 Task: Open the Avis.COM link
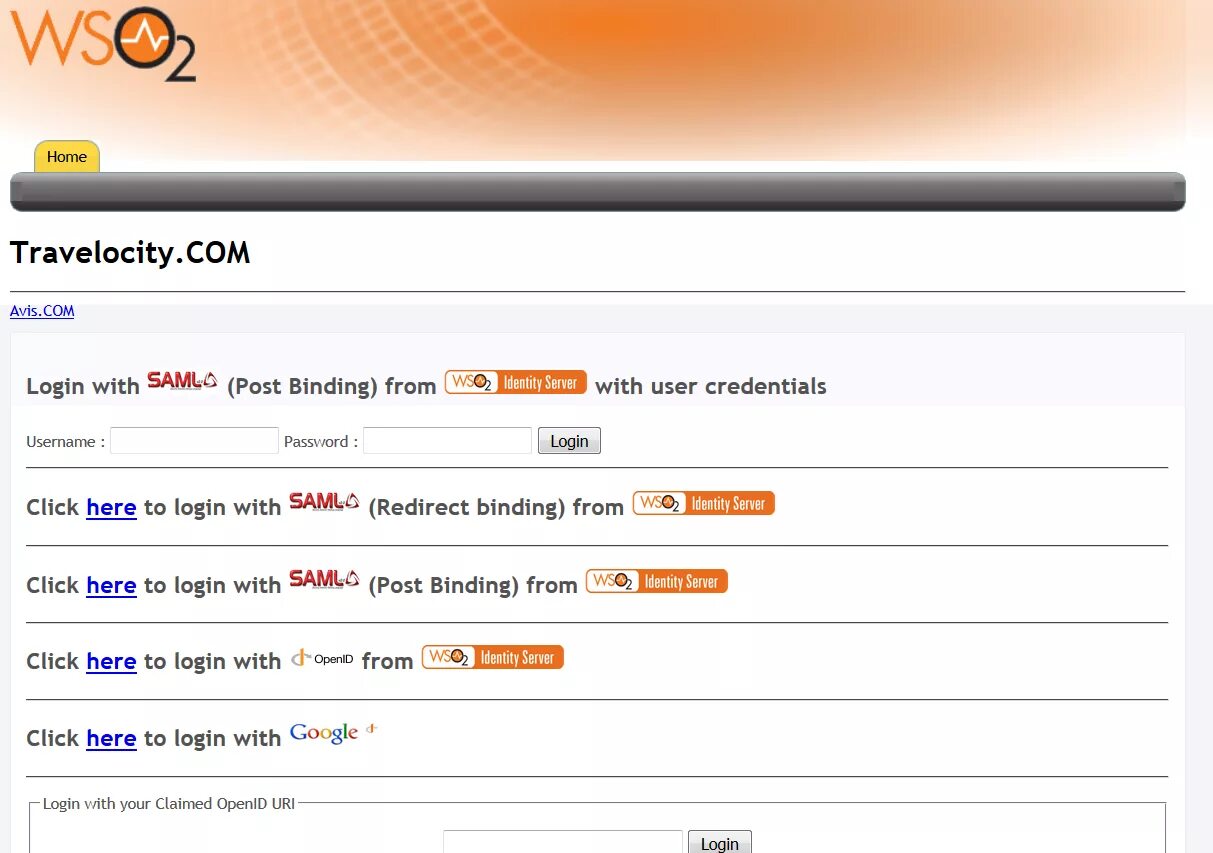coord(42,311)
